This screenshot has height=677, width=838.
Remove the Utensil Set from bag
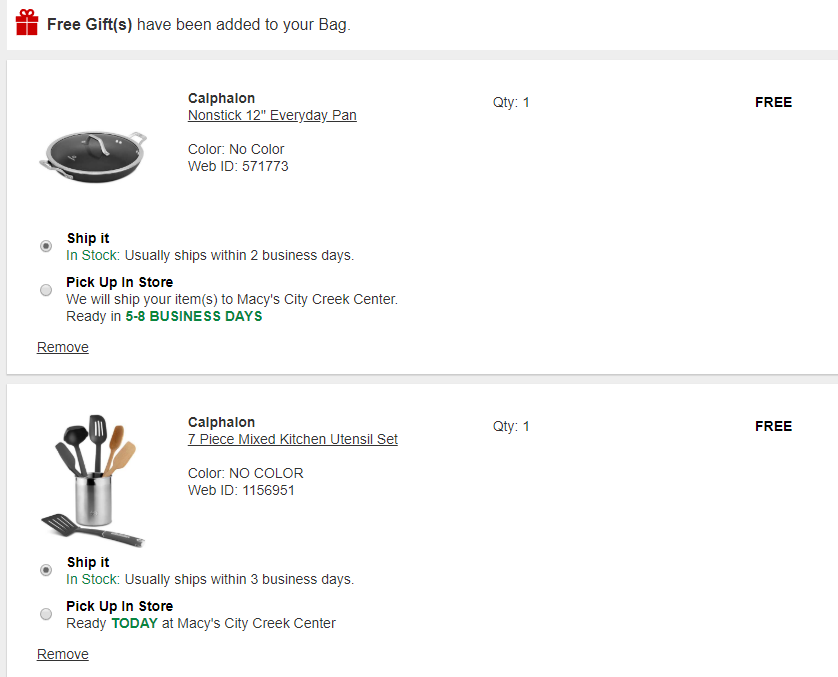63,654
